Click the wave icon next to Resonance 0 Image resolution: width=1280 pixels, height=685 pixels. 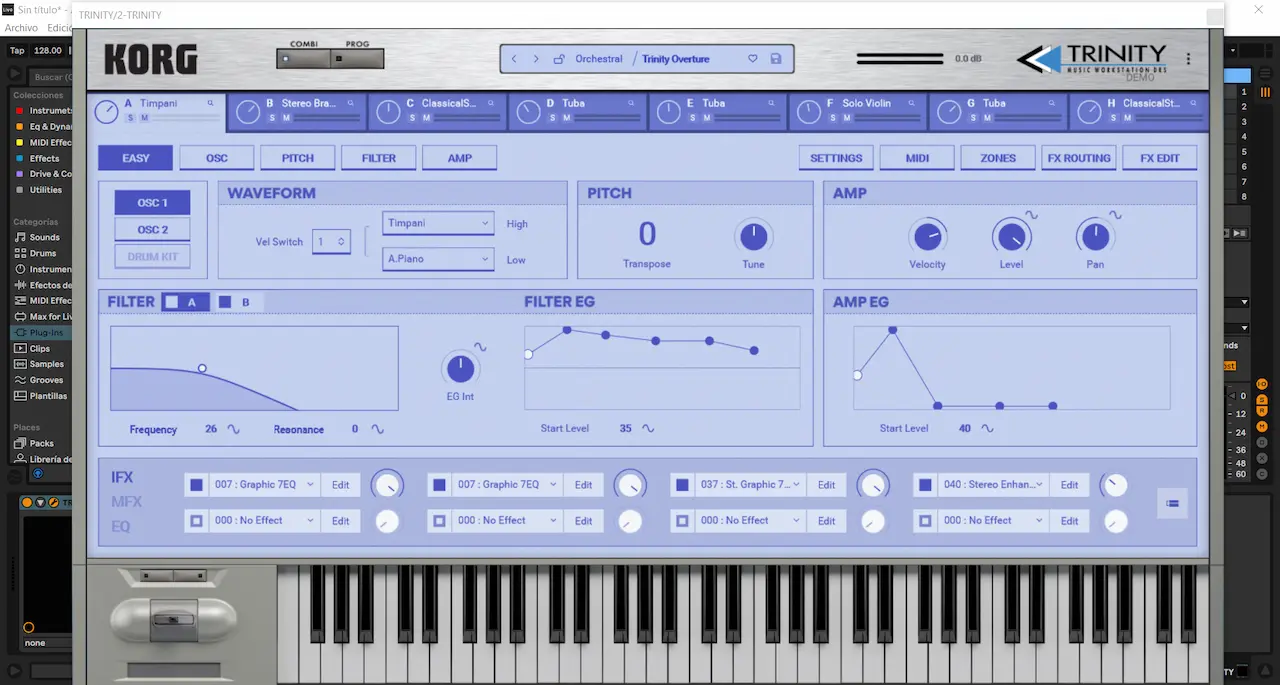(377, 429)
